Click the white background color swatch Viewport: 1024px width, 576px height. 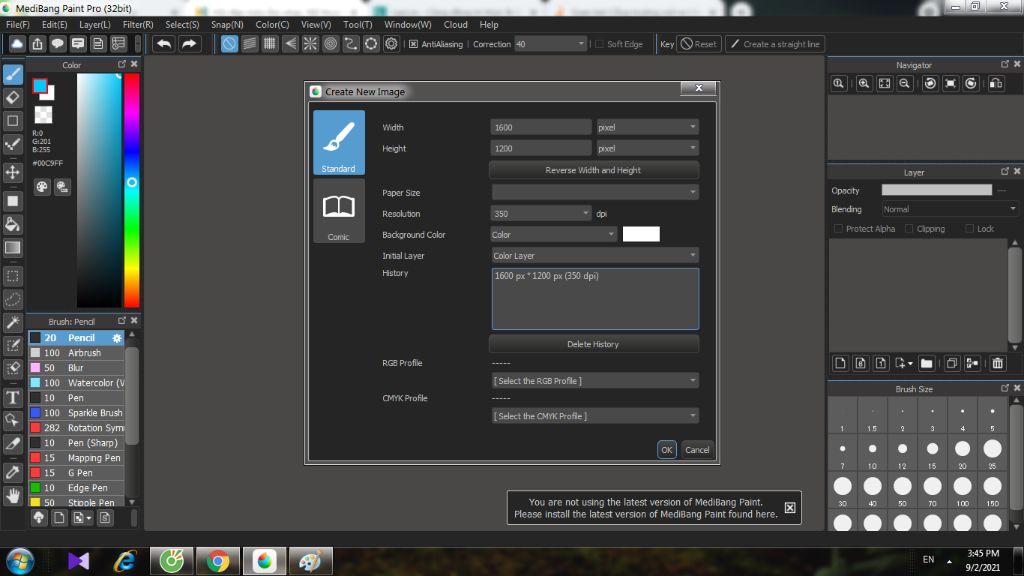pyautogui.click(x=641, y=234)
